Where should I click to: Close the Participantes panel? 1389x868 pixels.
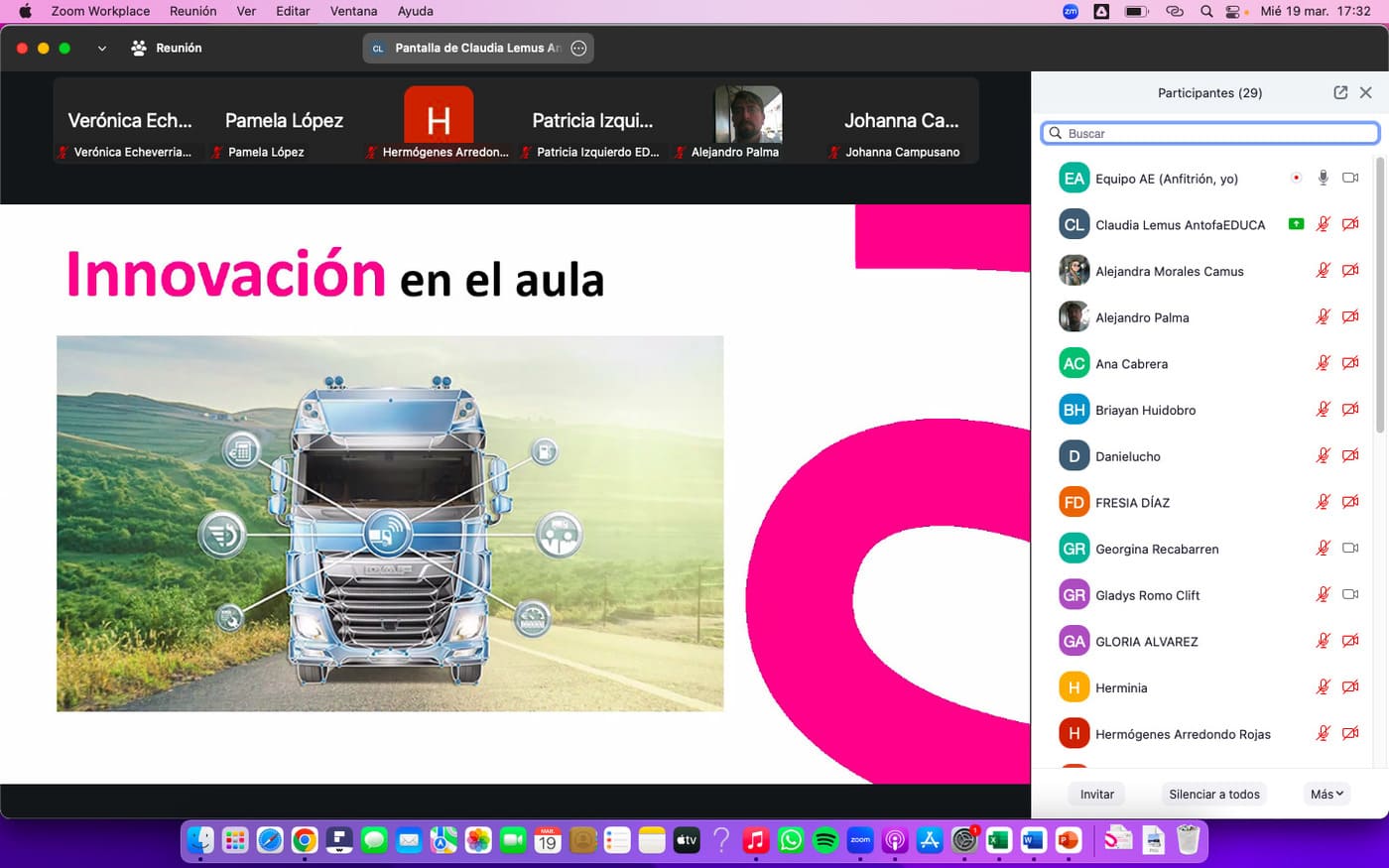(1366, 92)
